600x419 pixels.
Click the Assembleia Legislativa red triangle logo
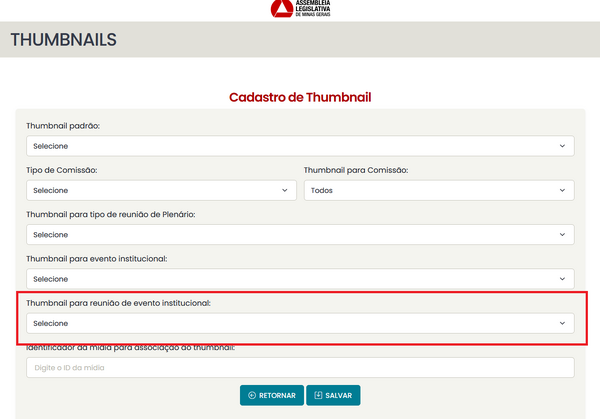283,9
